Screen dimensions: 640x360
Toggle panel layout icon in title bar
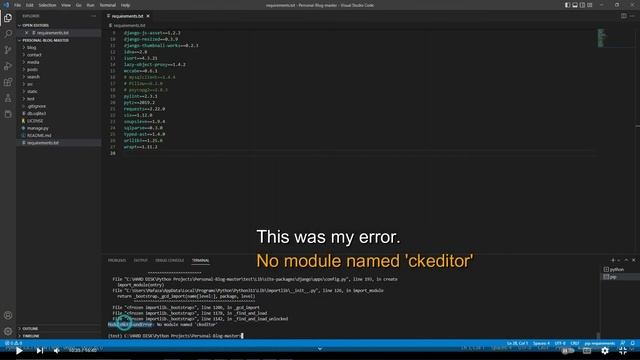coord(575,5)
